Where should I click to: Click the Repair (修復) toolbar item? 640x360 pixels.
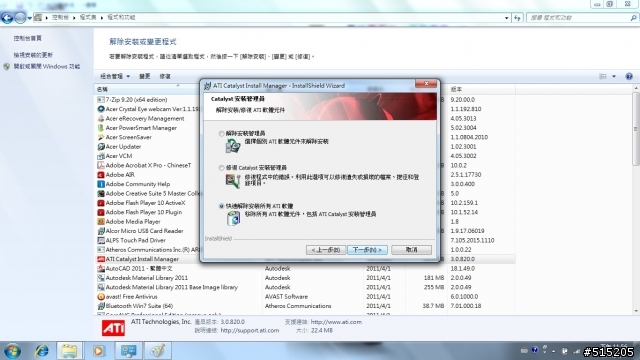[165, 76]
